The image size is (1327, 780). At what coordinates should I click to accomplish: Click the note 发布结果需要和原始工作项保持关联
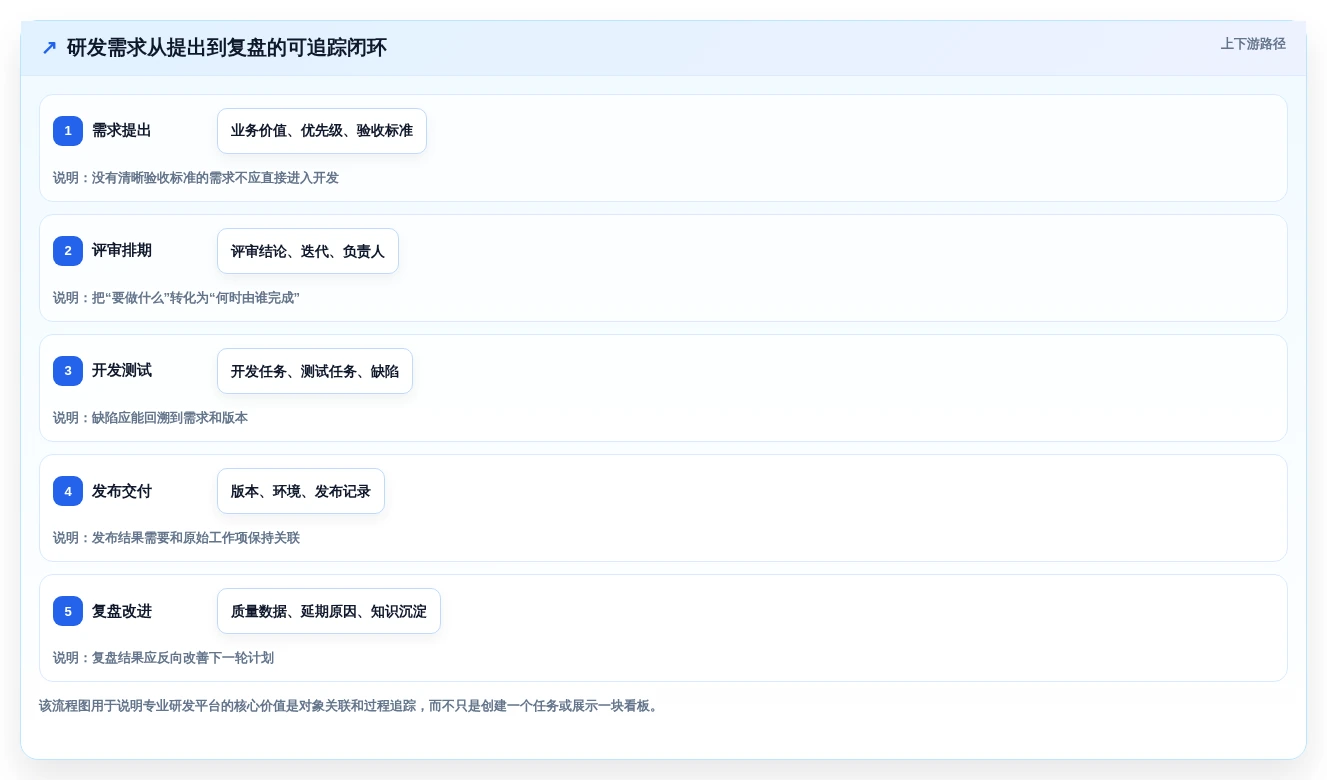point(176,538)
